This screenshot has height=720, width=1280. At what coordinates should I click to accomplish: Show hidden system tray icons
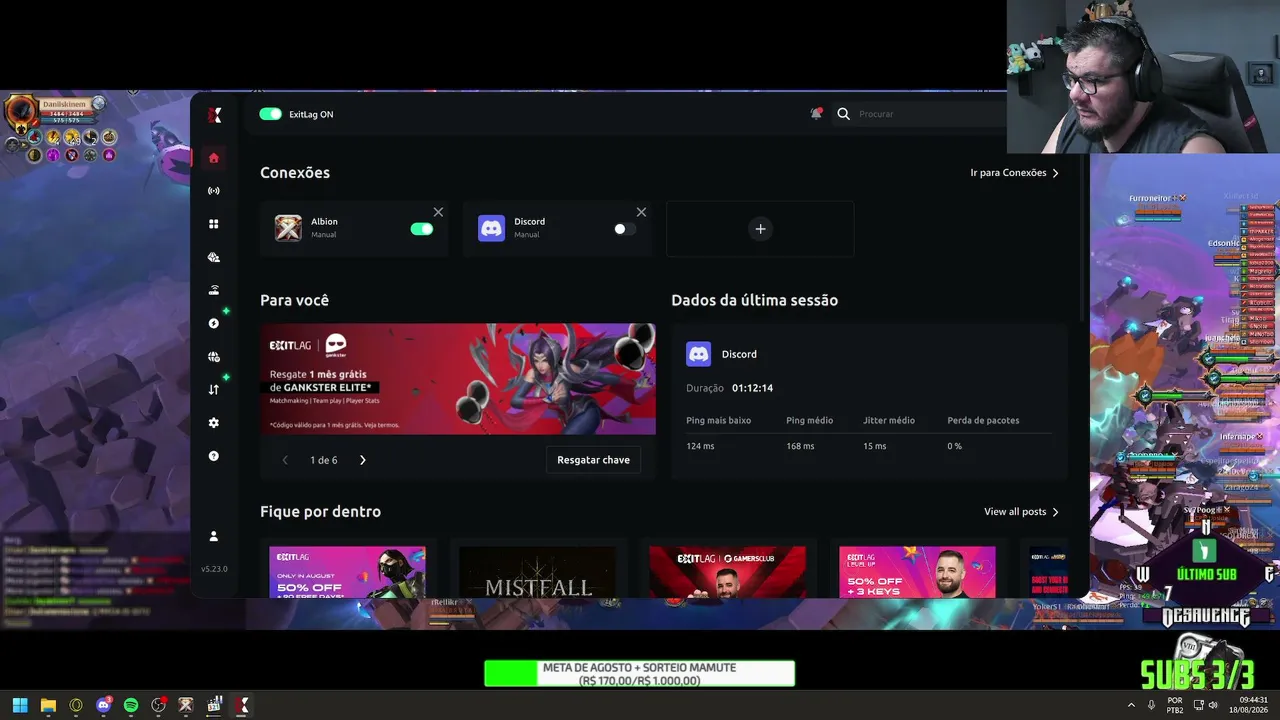[x=1131, y=705]
